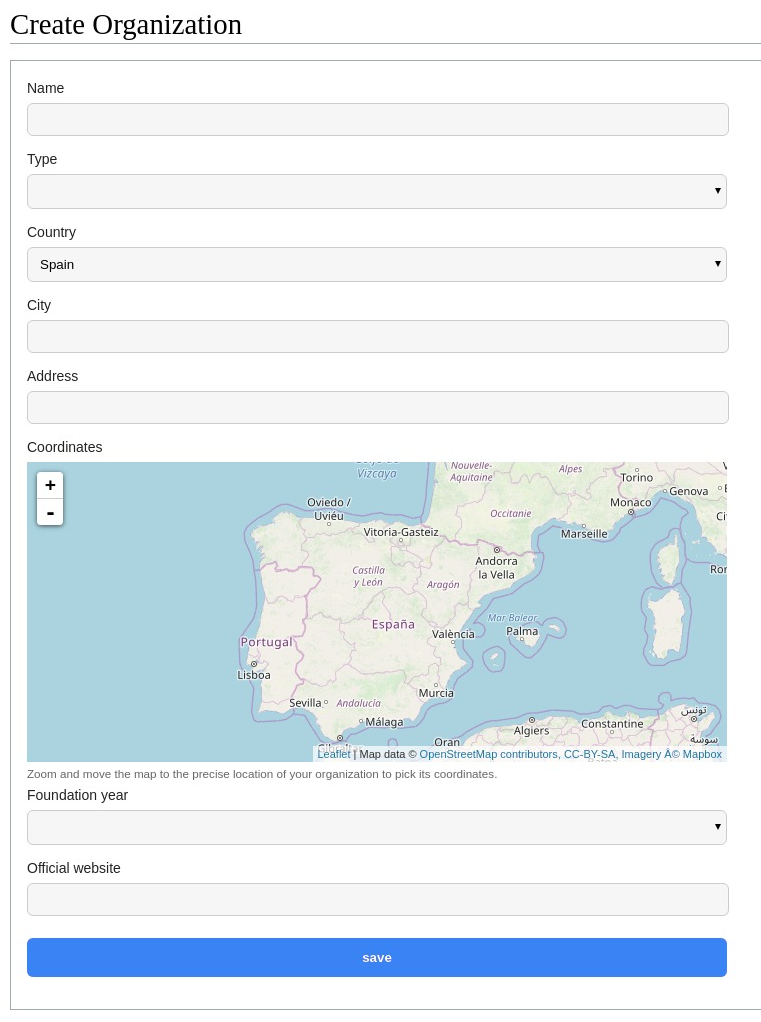This screenshot has width=761, height=1022.
Task: Focus the Official website field
Action: tap(377, 899)
